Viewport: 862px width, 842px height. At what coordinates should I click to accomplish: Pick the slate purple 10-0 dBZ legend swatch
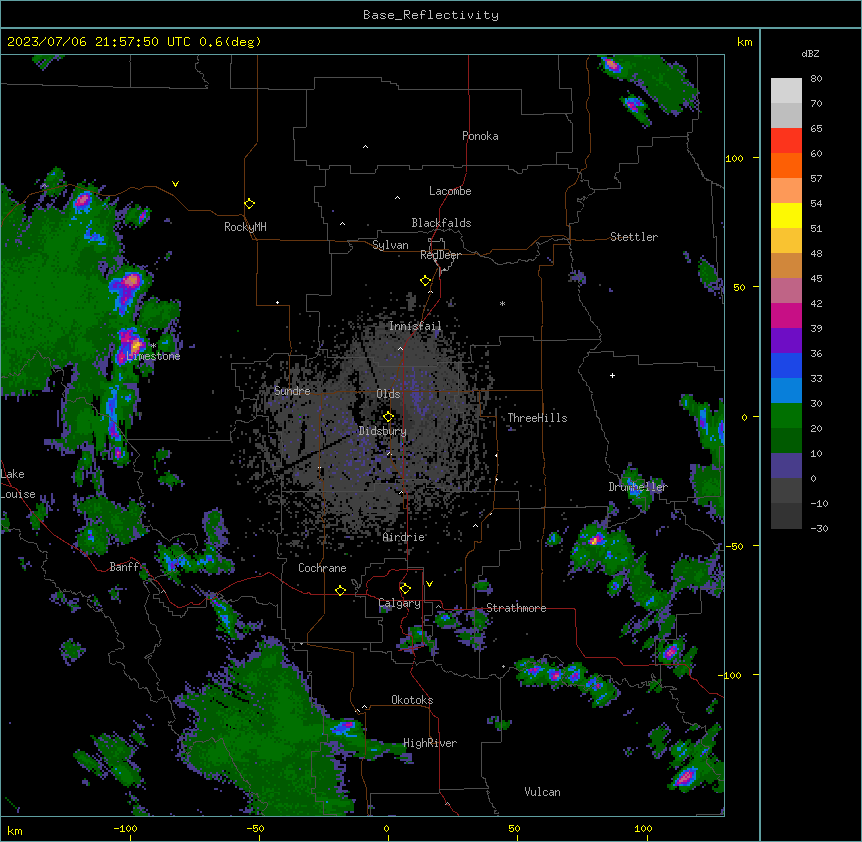[x=786, y=466]
